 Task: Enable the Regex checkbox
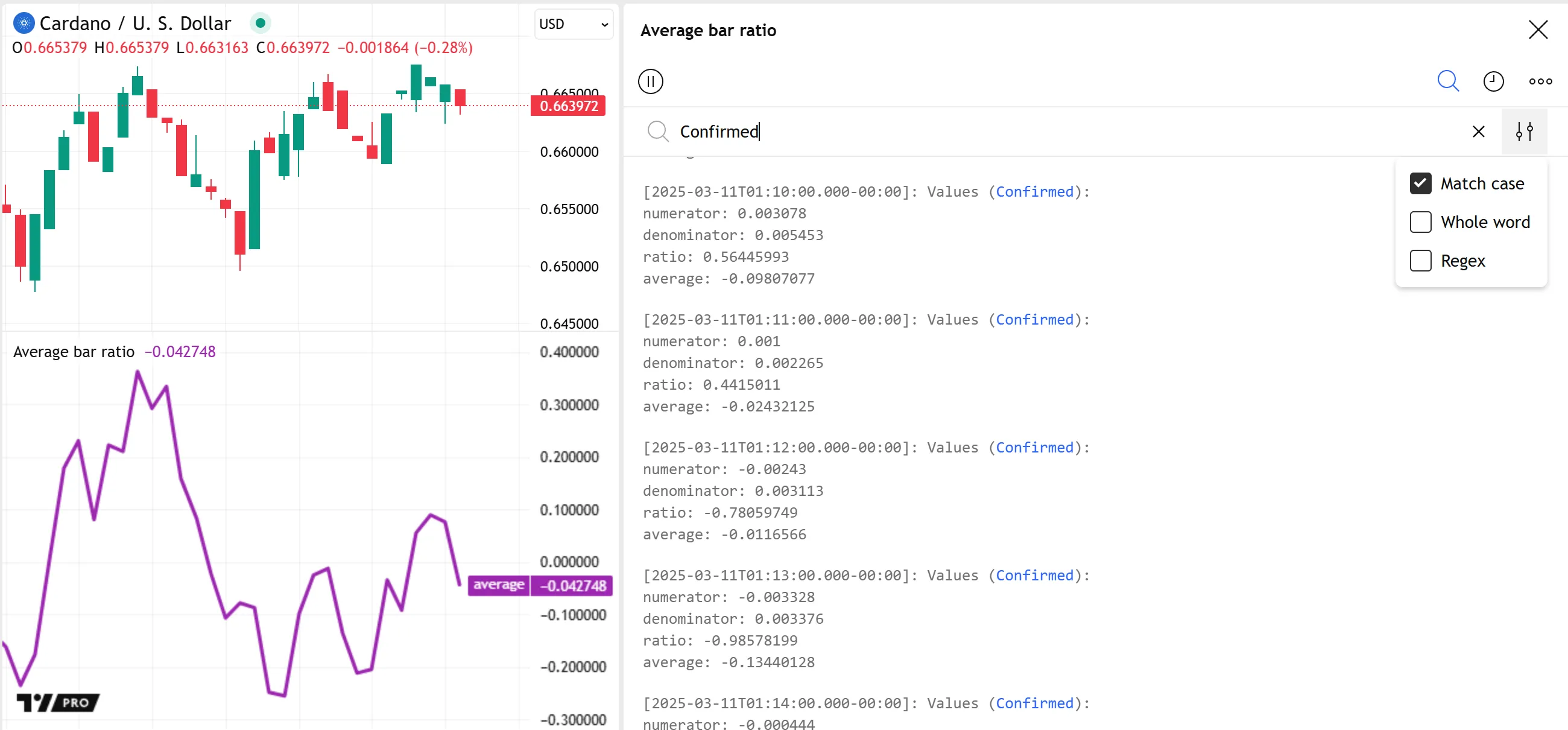click(1420, 261)
